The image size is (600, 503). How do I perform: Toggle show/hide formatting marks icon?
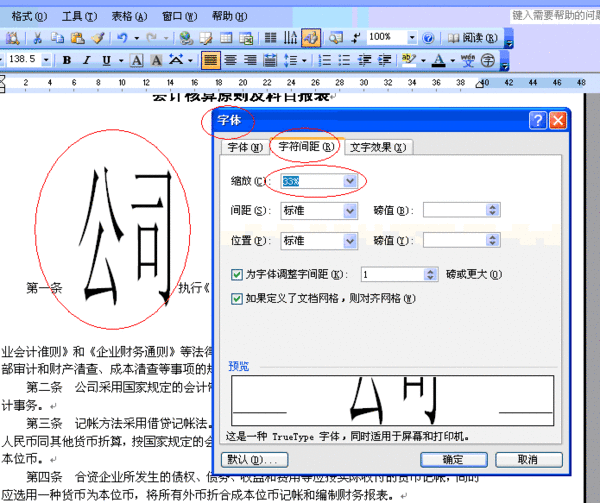point(355,38)
